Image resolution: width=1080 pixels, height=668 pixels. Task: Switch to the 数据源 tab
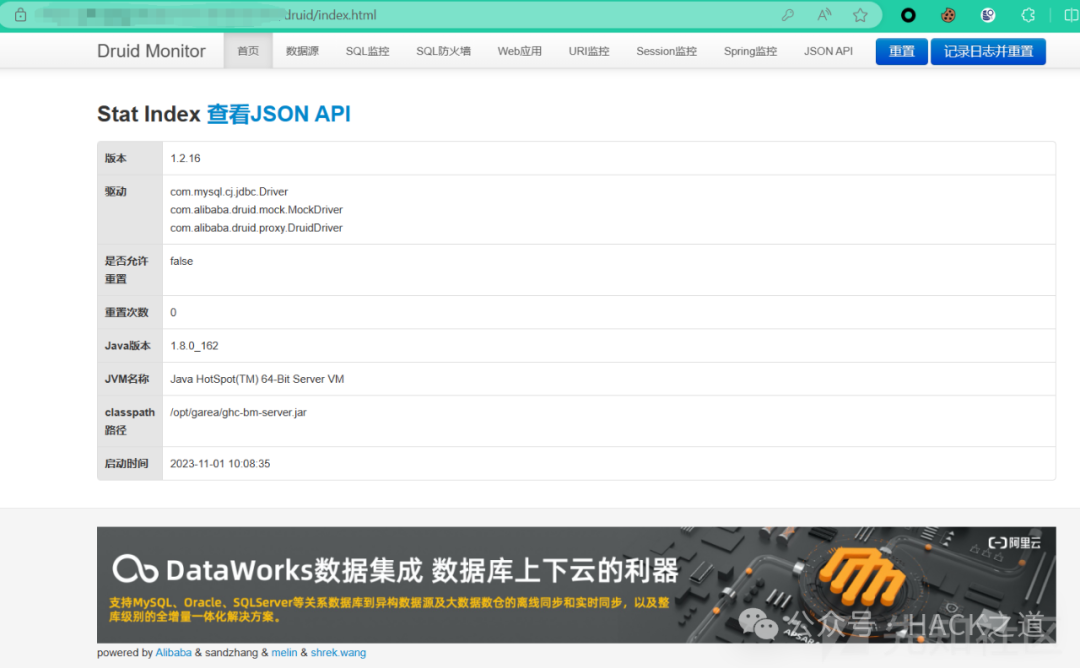click(302, 51)
